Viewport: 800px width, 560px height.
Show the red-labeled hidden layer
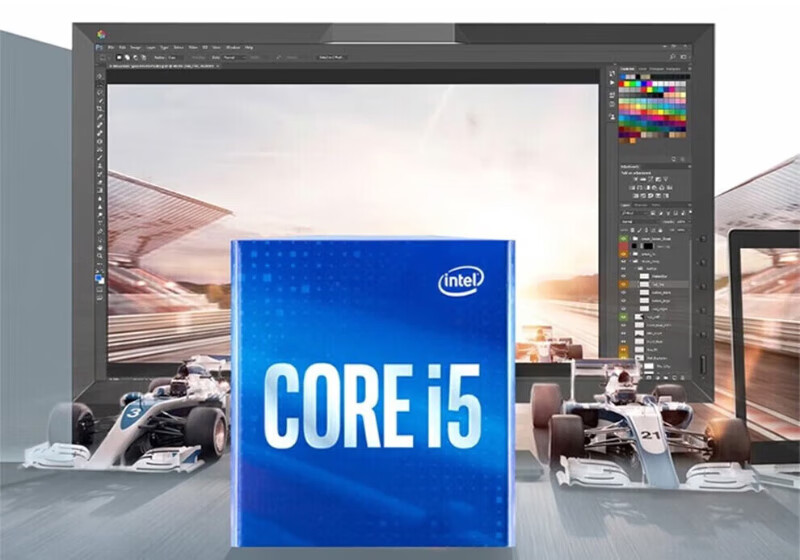(x=623, y=246)
